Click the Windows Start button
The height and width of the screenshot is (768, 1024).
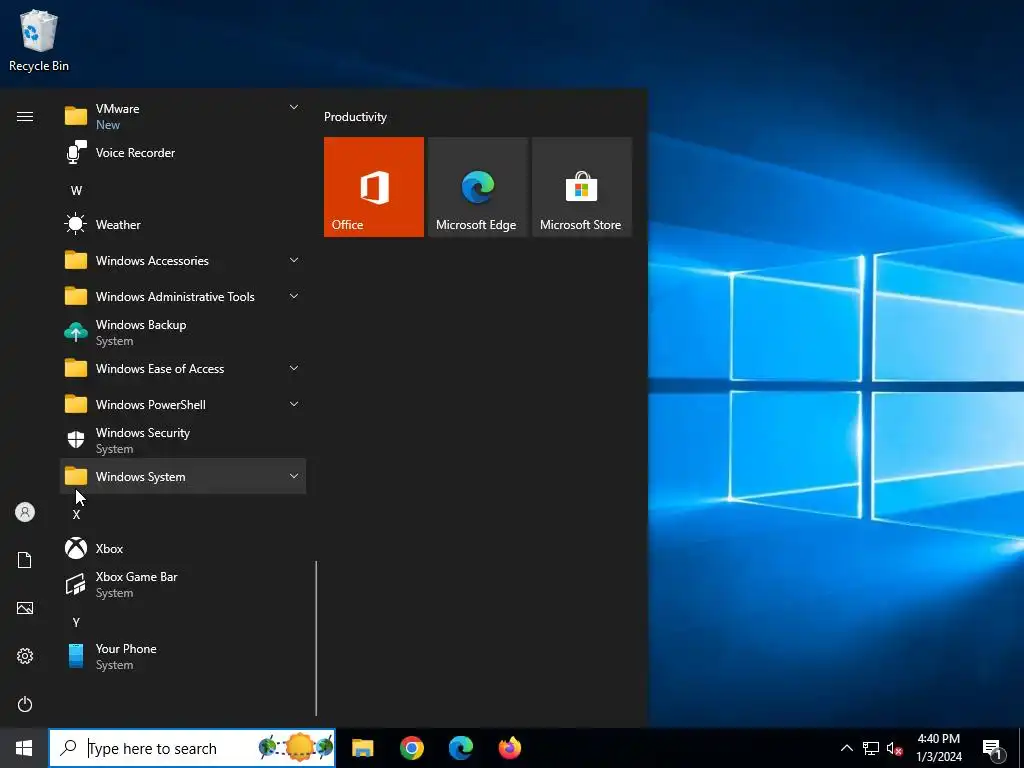24,748
